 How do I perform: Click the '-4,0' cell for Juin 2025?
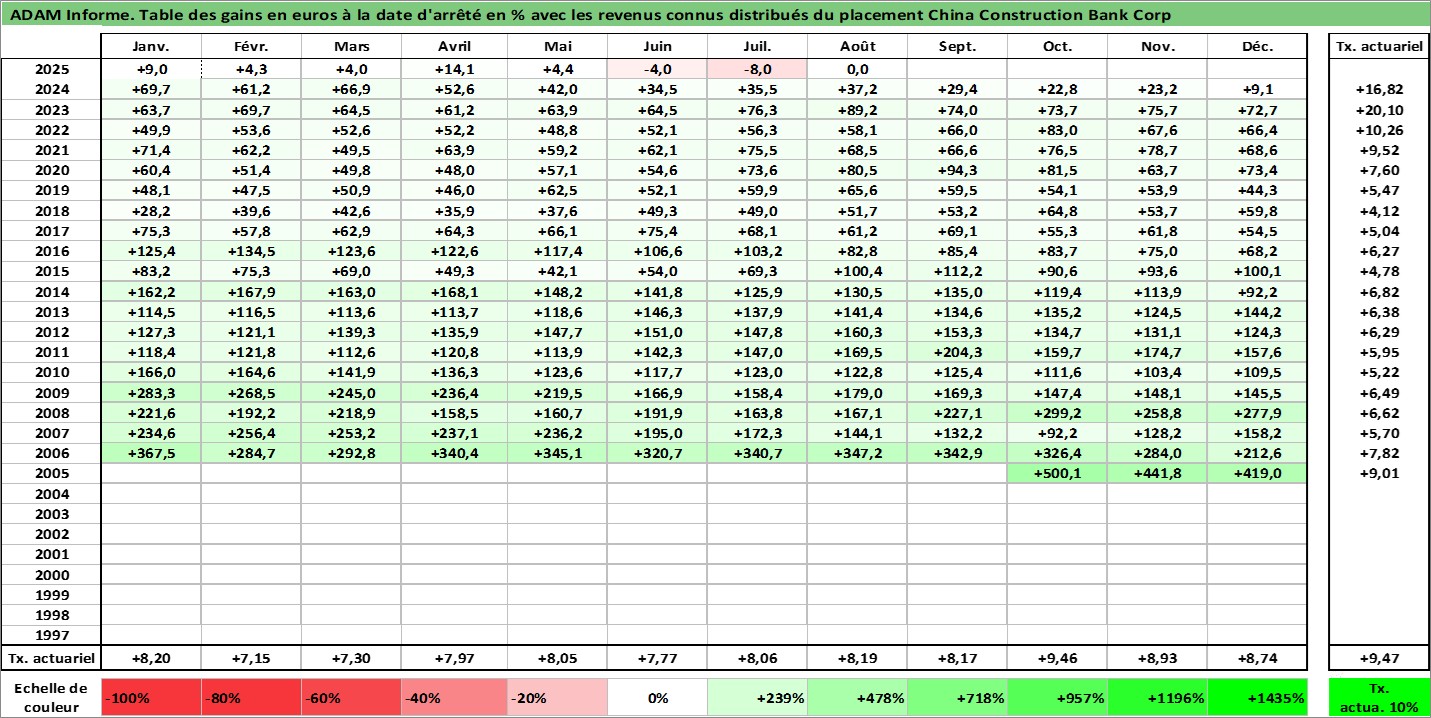[657, 69]
